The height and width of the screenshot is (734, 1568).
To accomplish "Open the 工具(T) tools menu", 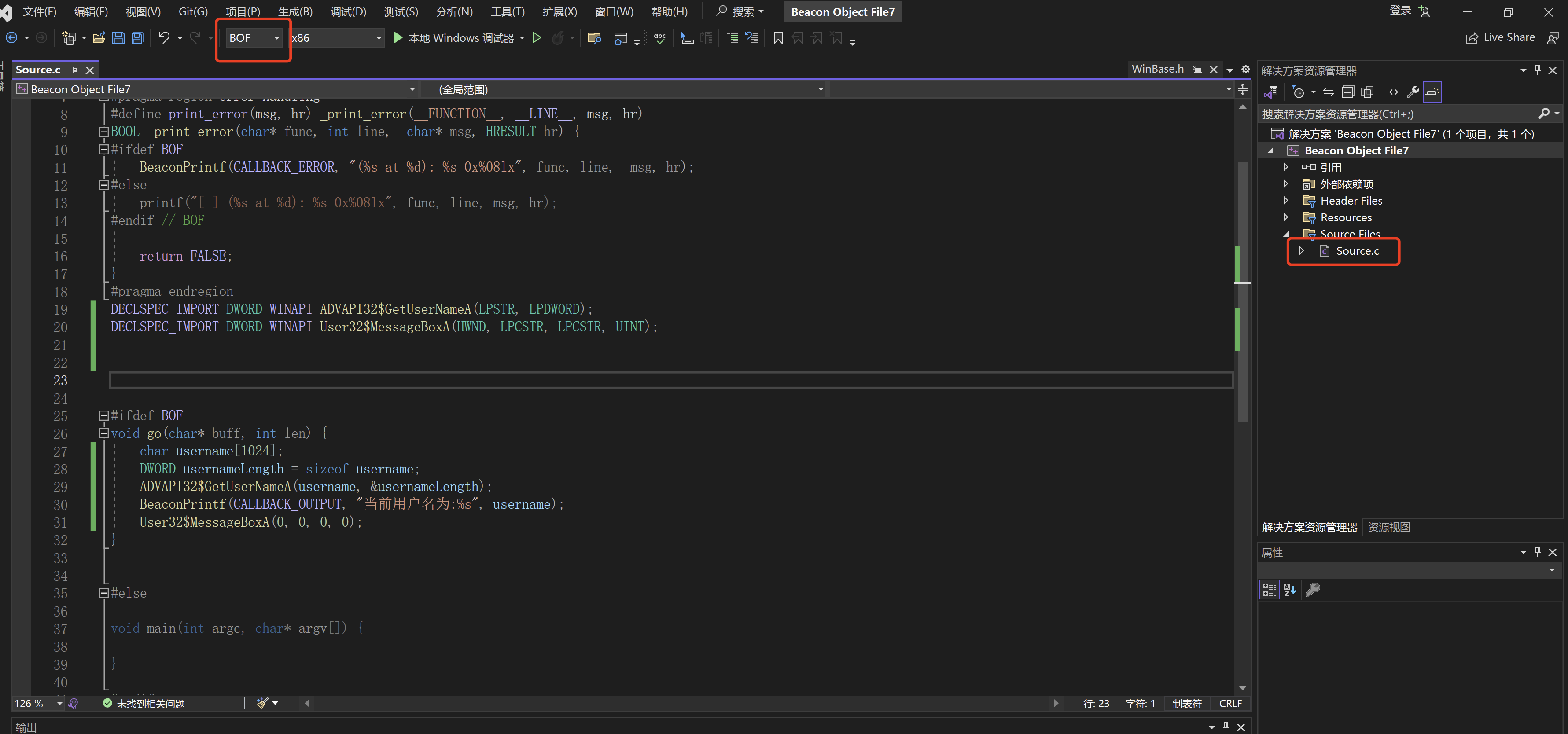I will pyautogui.click(x=508, y=11).
